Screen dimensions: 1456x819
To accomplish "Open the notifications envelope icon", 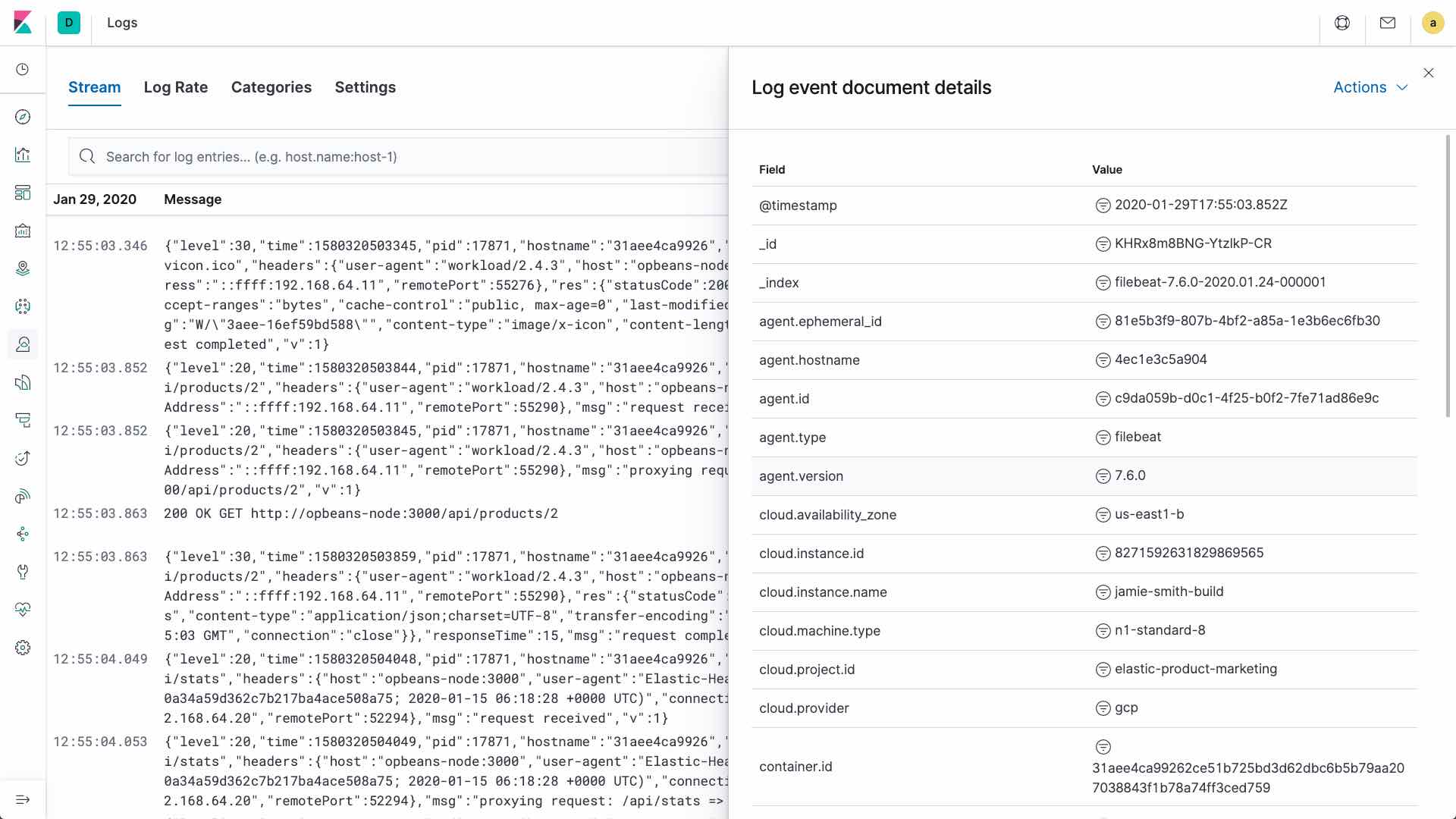I will click(x=1387, y=23).
